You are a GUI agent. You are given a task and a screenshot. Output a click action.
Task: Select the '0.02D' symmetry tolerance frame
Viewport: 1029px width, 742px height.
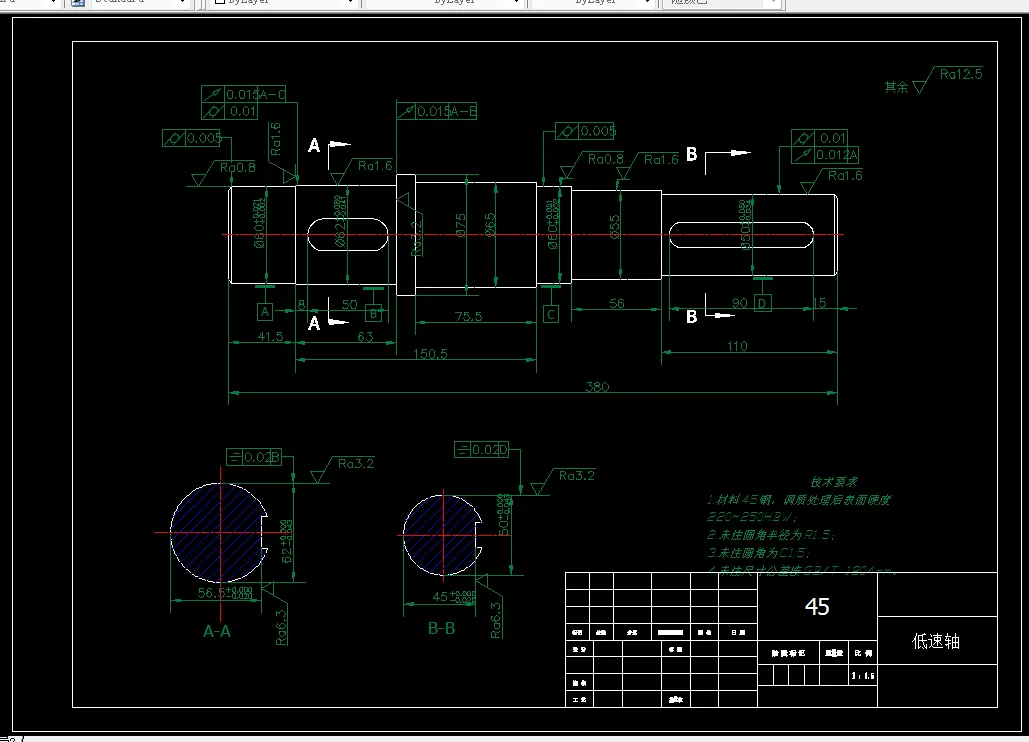tap(482, 449)
